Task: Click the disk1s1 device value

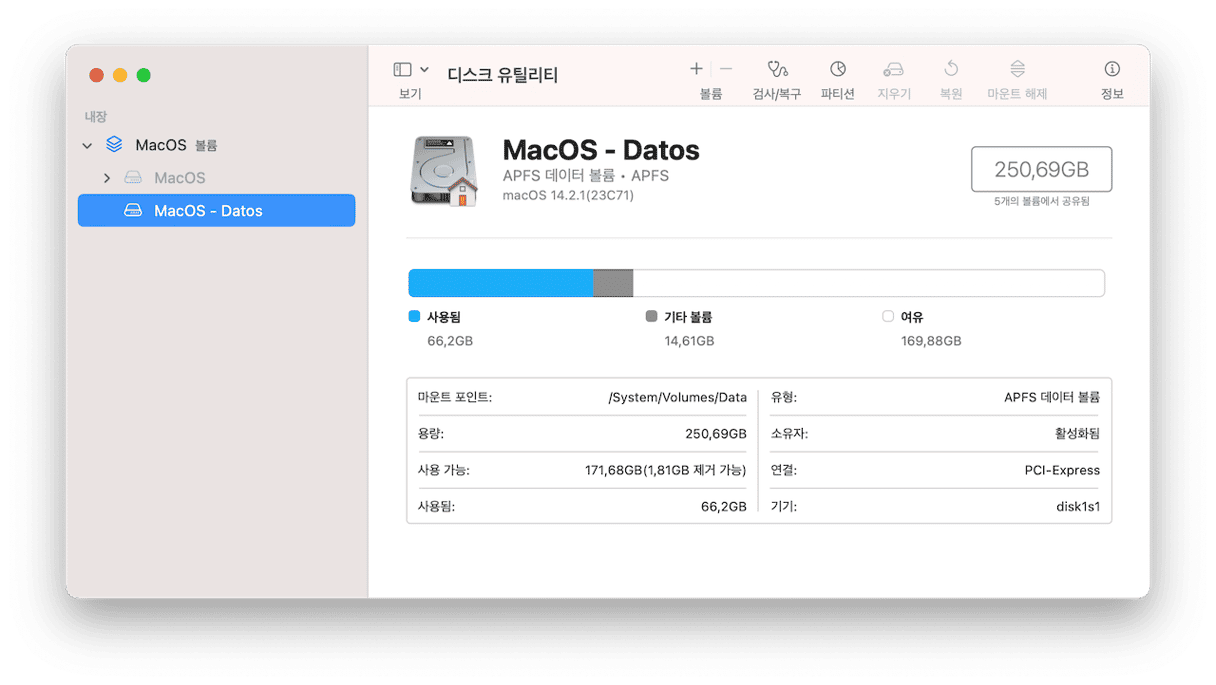Action: coord(1078,506)
